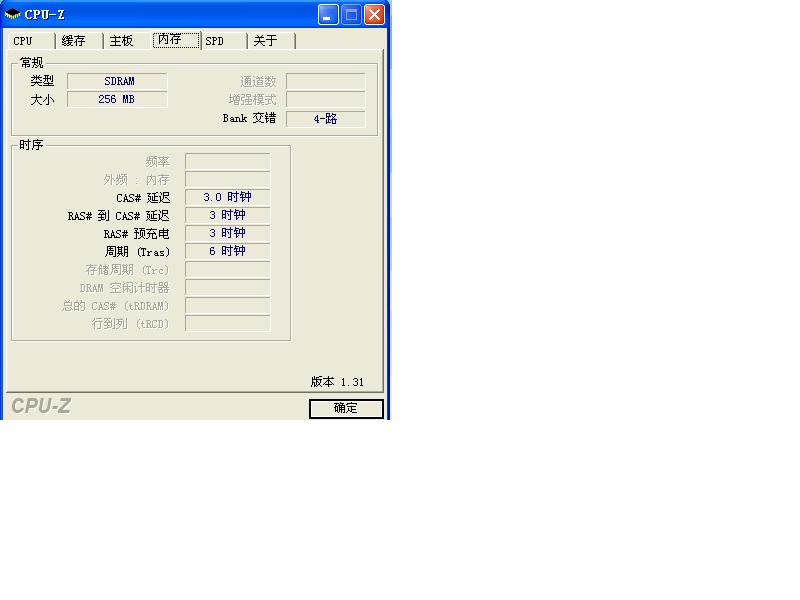Switch to the CPU tab
Screen dimensions: 800x600
click(x=31, y=41)
